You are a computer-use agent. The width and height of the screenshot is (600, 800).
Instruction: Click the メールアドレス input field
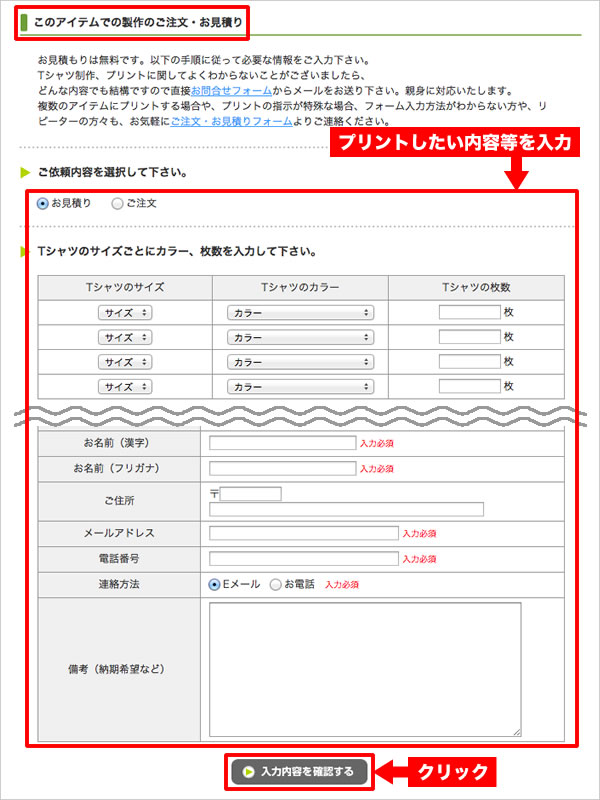coord(303,534)
